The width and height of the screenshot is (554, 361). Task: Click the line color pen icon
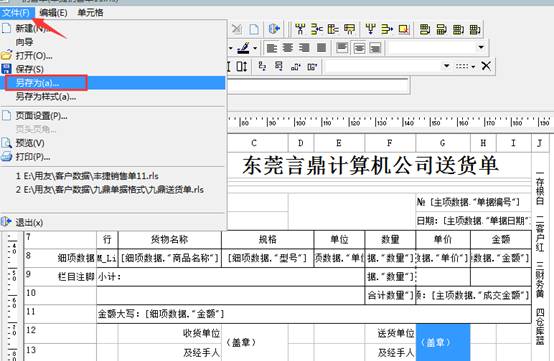[244, 48]
